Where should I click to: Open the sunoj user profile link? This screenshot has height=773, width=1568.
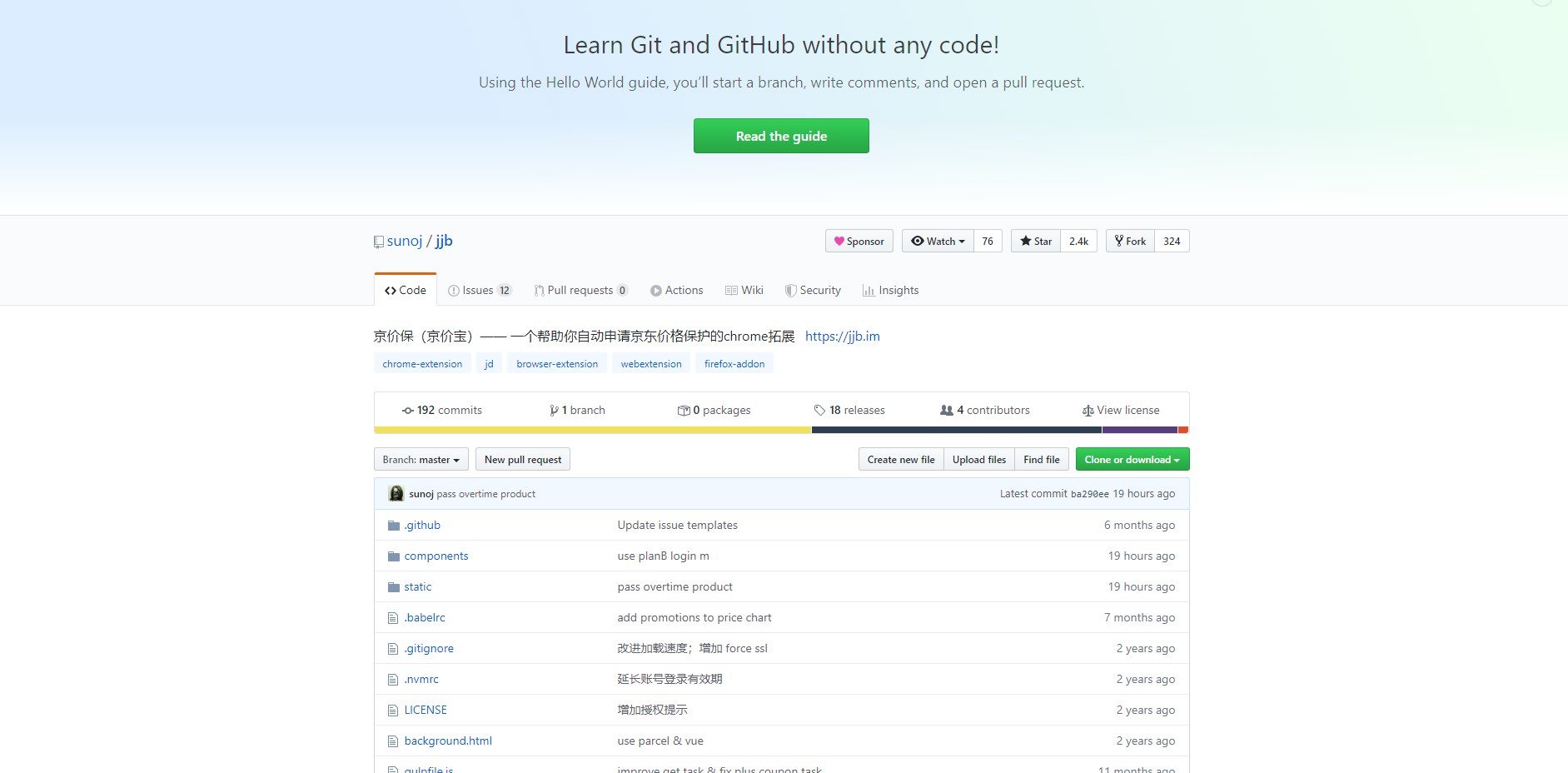(405, 241)
